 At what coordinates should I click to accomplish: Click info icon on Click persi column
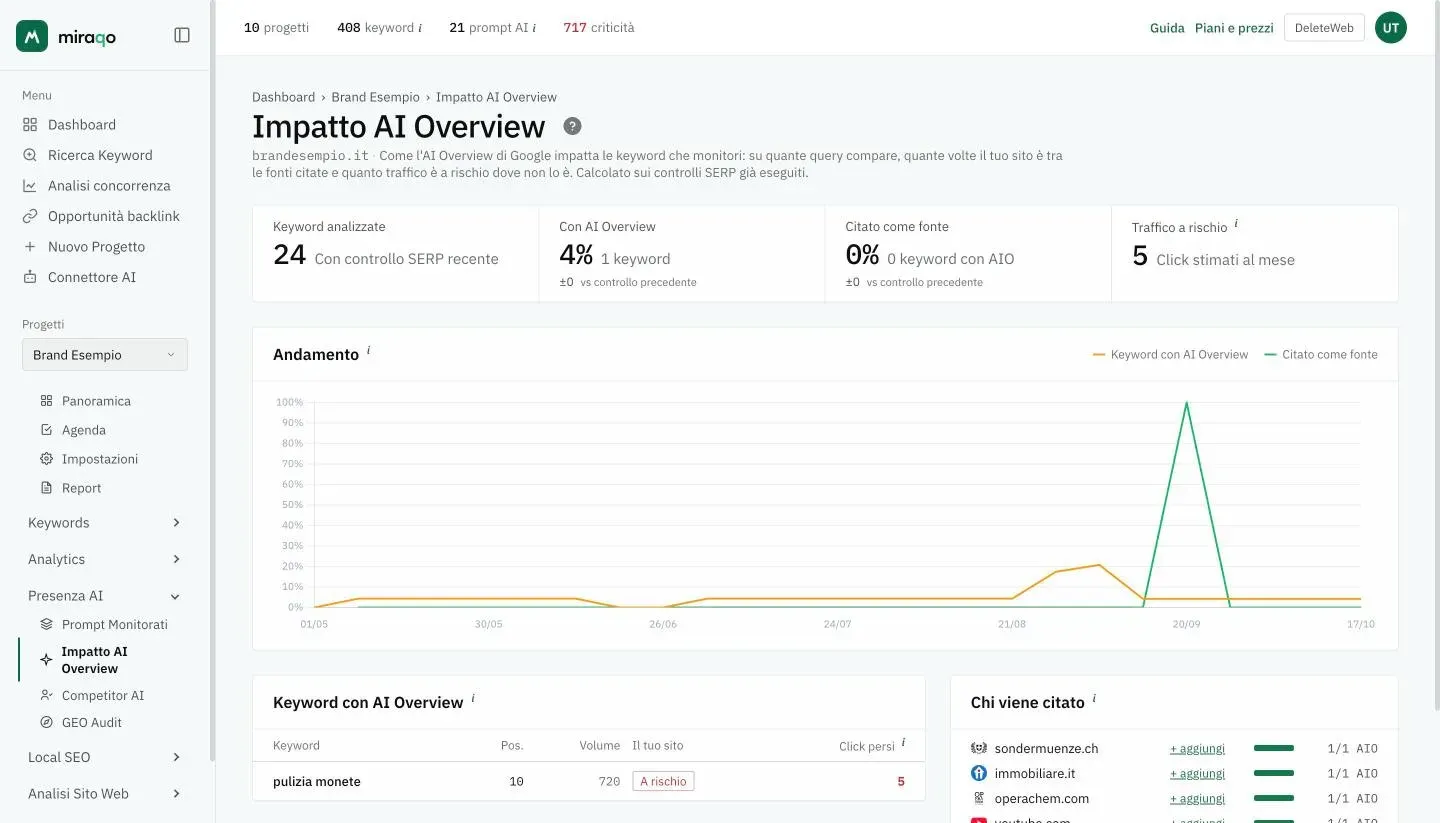[x=903, y=742]
